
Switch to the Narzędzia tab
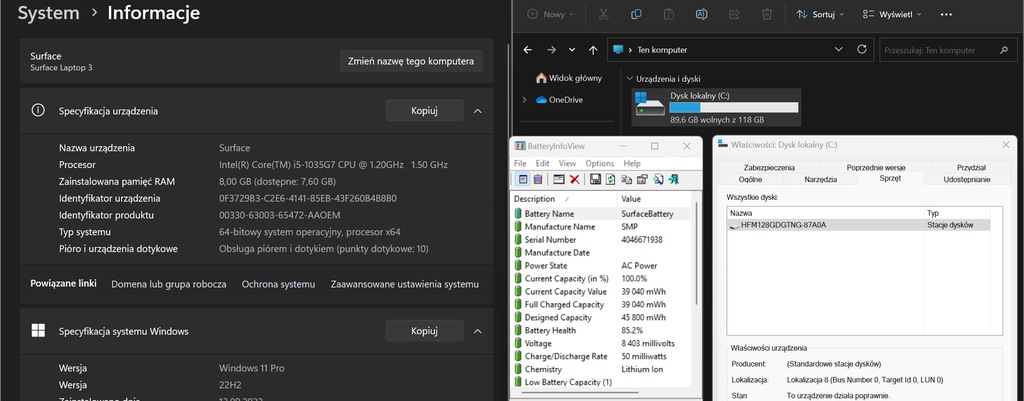coord(821,179)
